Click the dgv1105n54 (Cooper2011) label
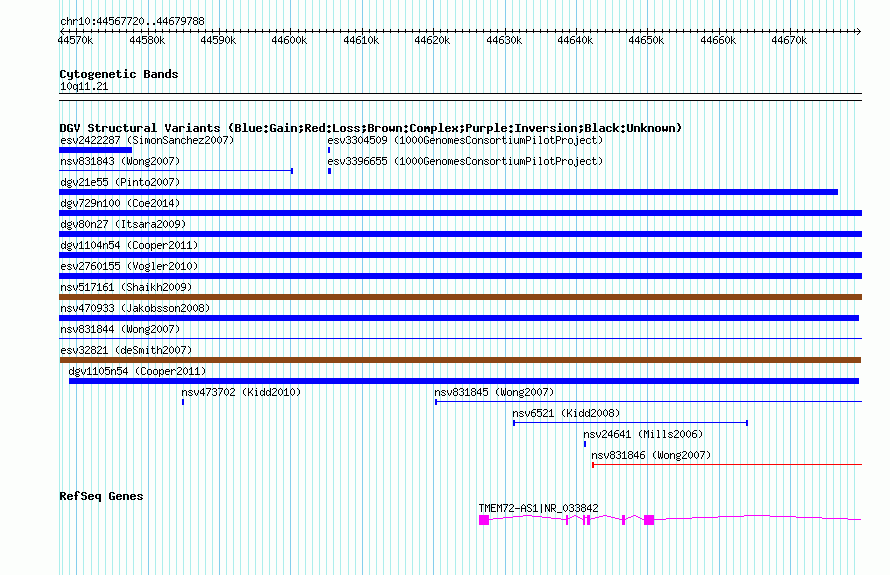Screen dimensions: 890x575 pos(137,371)
